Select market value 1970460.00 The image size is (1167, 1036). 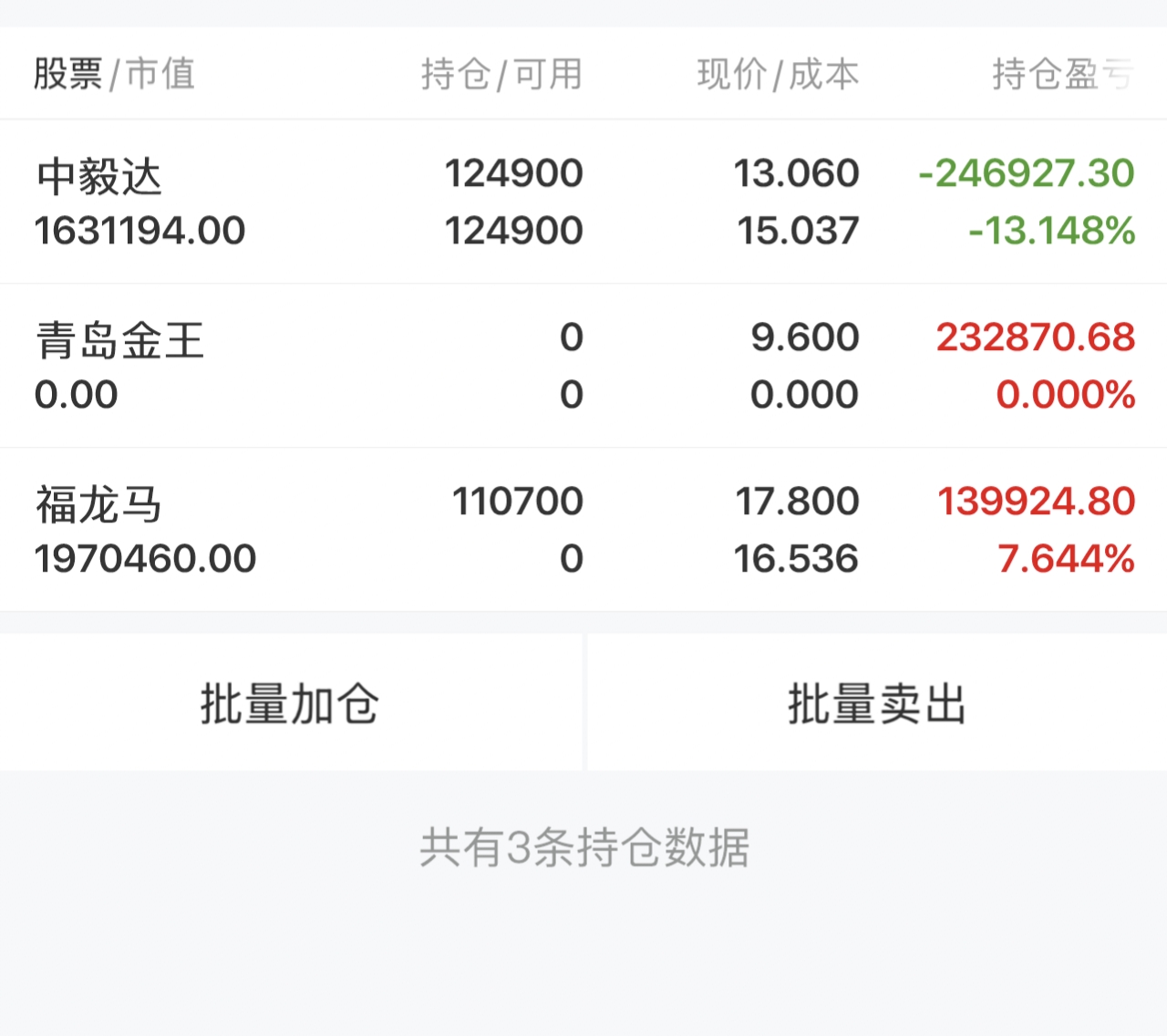146,559
